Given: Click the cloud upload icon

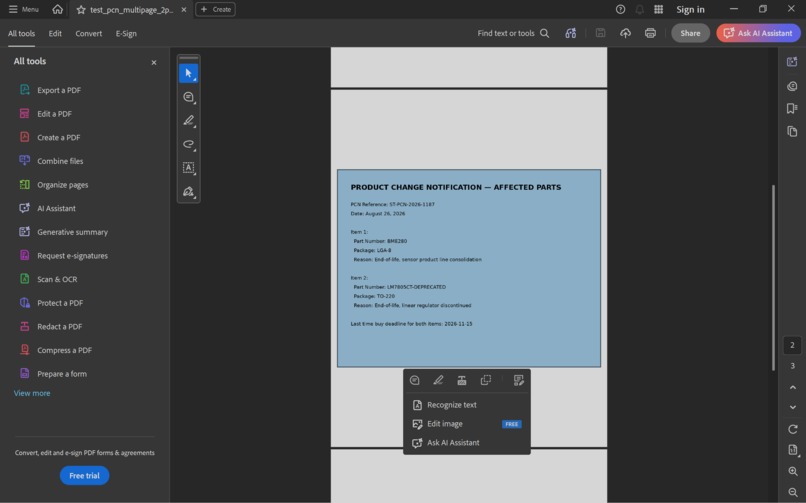Looking at the screenshot, I should pos(625,33).
